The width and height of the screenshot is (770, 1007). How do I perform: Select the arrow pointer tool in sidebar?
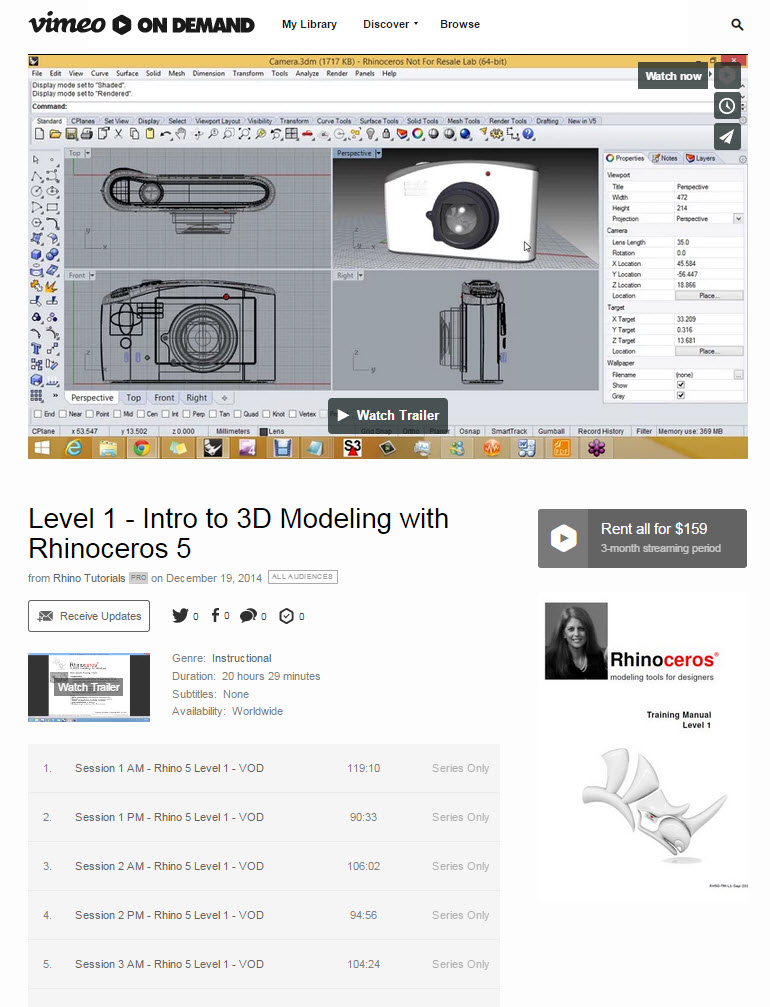click(x=36, y=159)
